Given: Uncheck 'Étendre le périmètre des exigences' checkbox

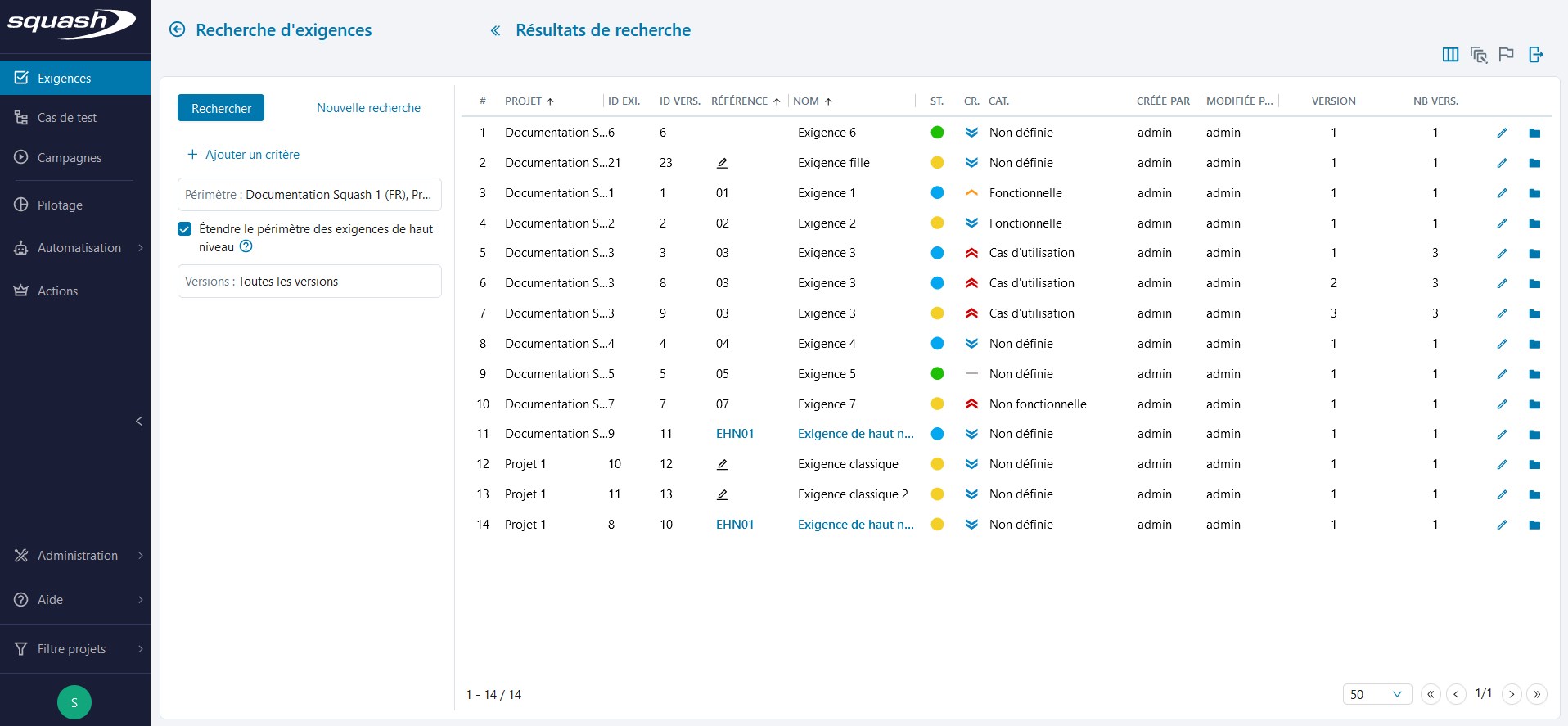Looking at the screenshot, I should click(185, 229).
